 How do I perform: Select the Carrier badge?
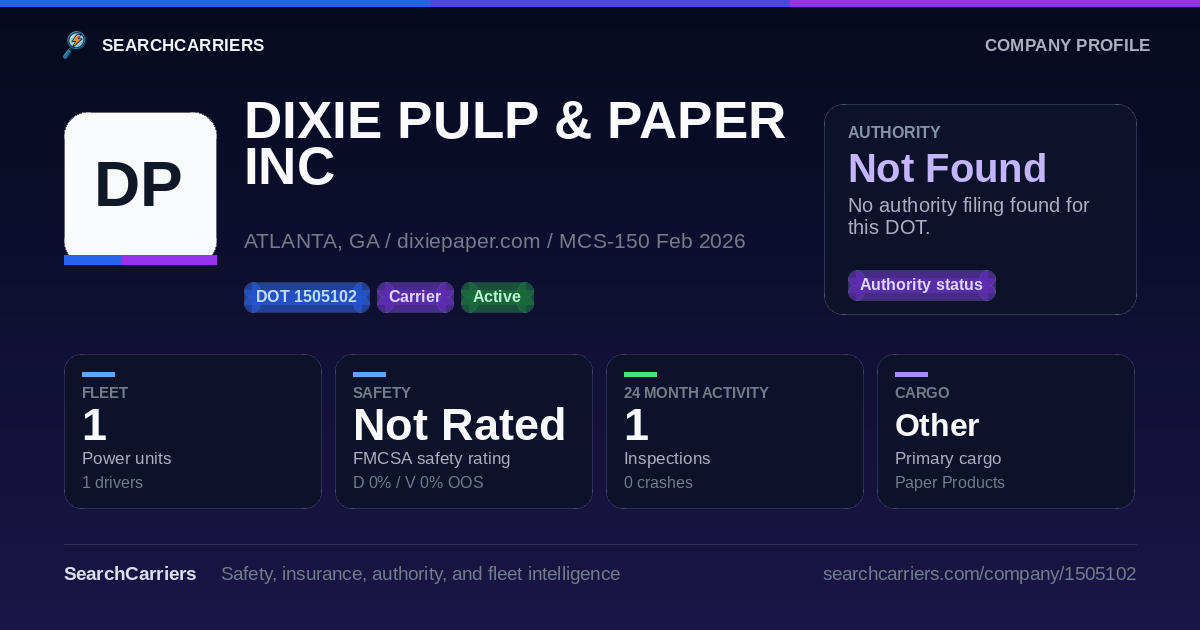click(415, 297)
